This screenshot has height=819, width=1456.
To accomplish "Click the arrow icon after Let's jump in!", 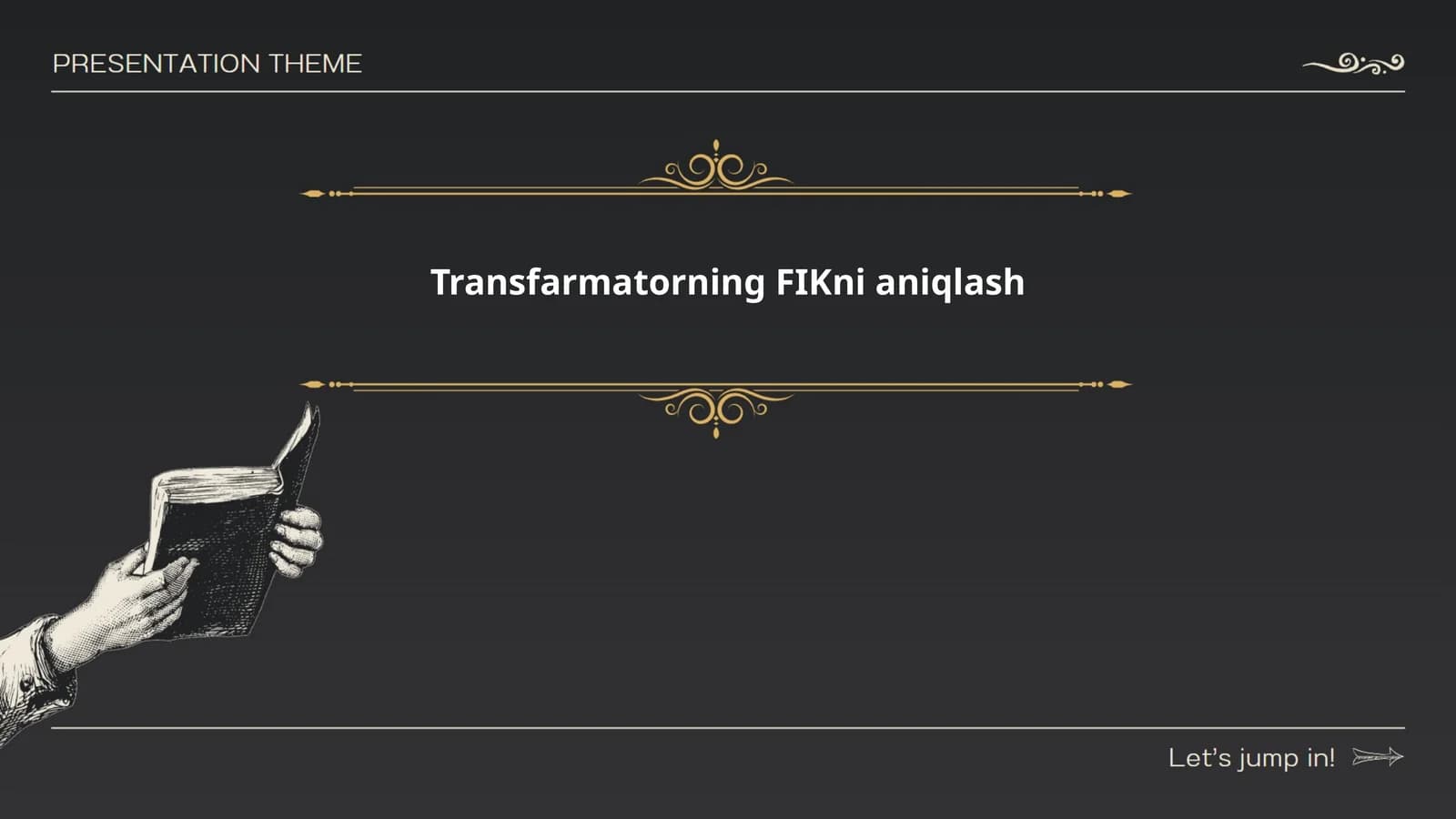I will tap(1378, 757).
